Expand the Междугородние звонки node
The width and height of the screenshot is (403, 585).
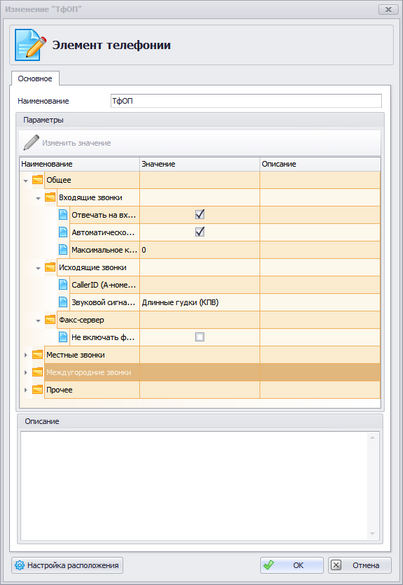[x=26, y=372]
